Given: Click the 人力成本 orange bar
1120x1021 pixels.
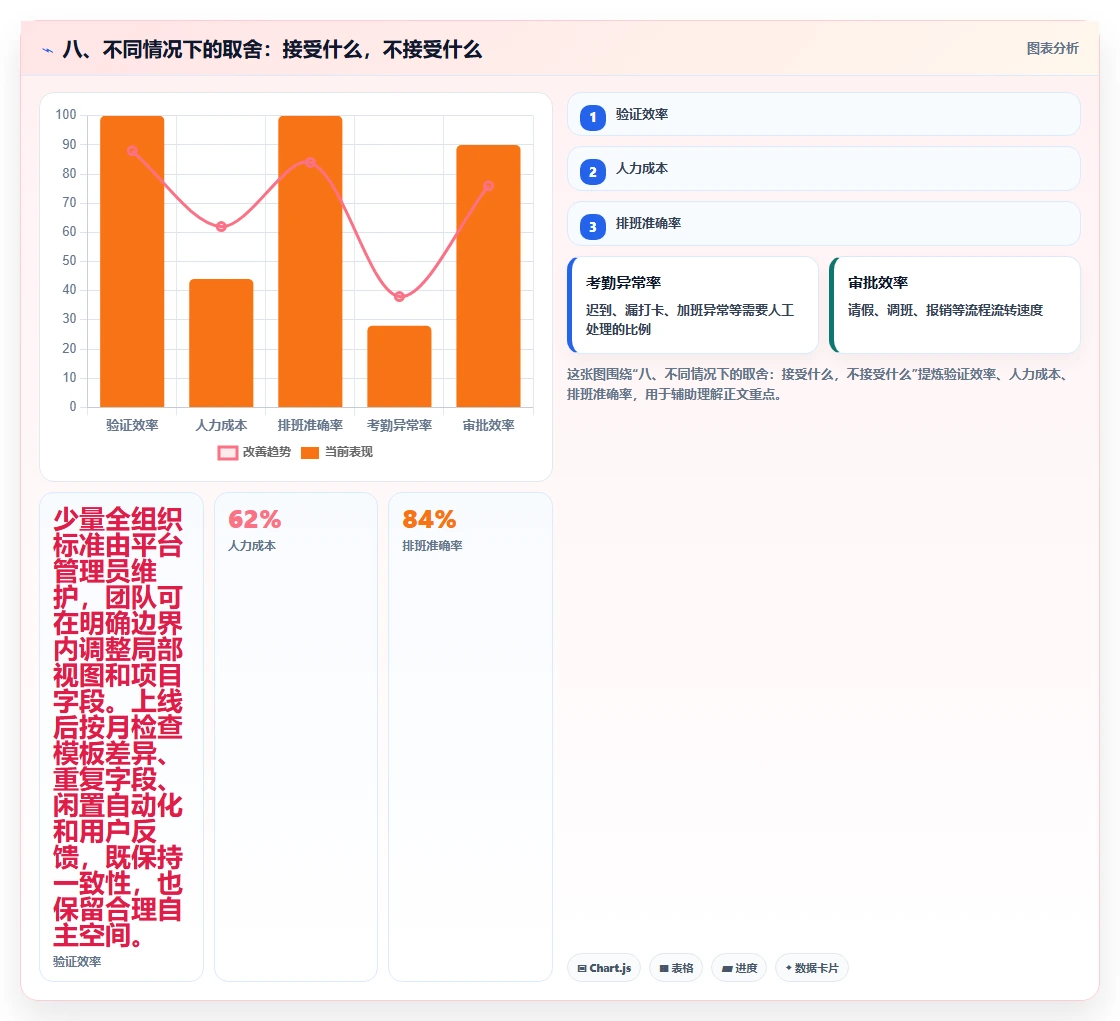Looking at the screenshot, I should click(x=221, y=343).
